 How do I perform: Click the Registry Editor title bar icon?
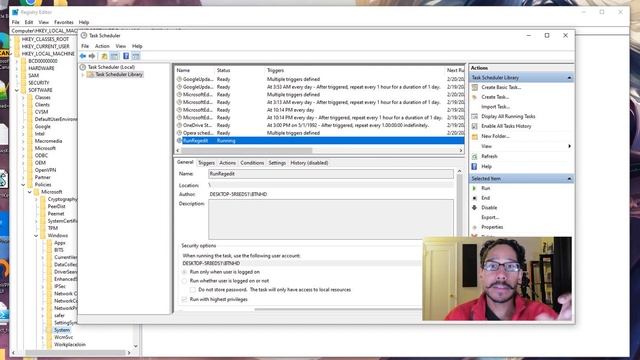(x=16, y=12)
